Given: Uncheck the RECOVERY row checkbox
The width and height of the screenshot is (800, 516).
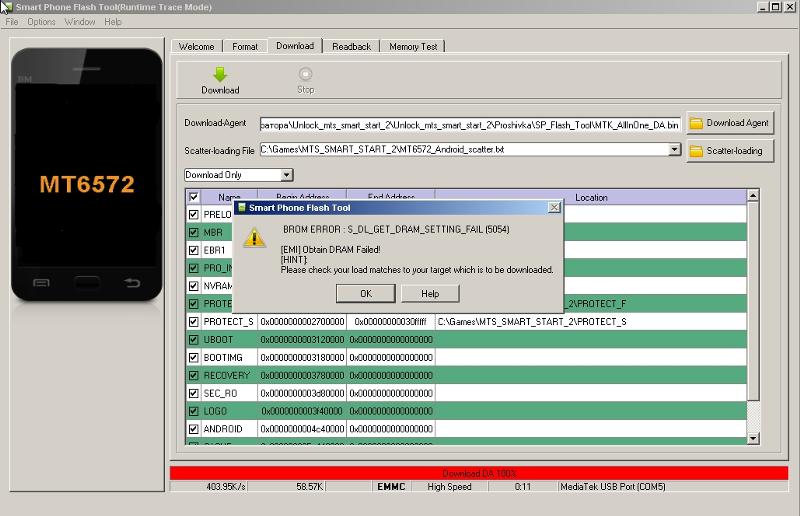Looking at the screenshot, I should (x=193, y=375).
